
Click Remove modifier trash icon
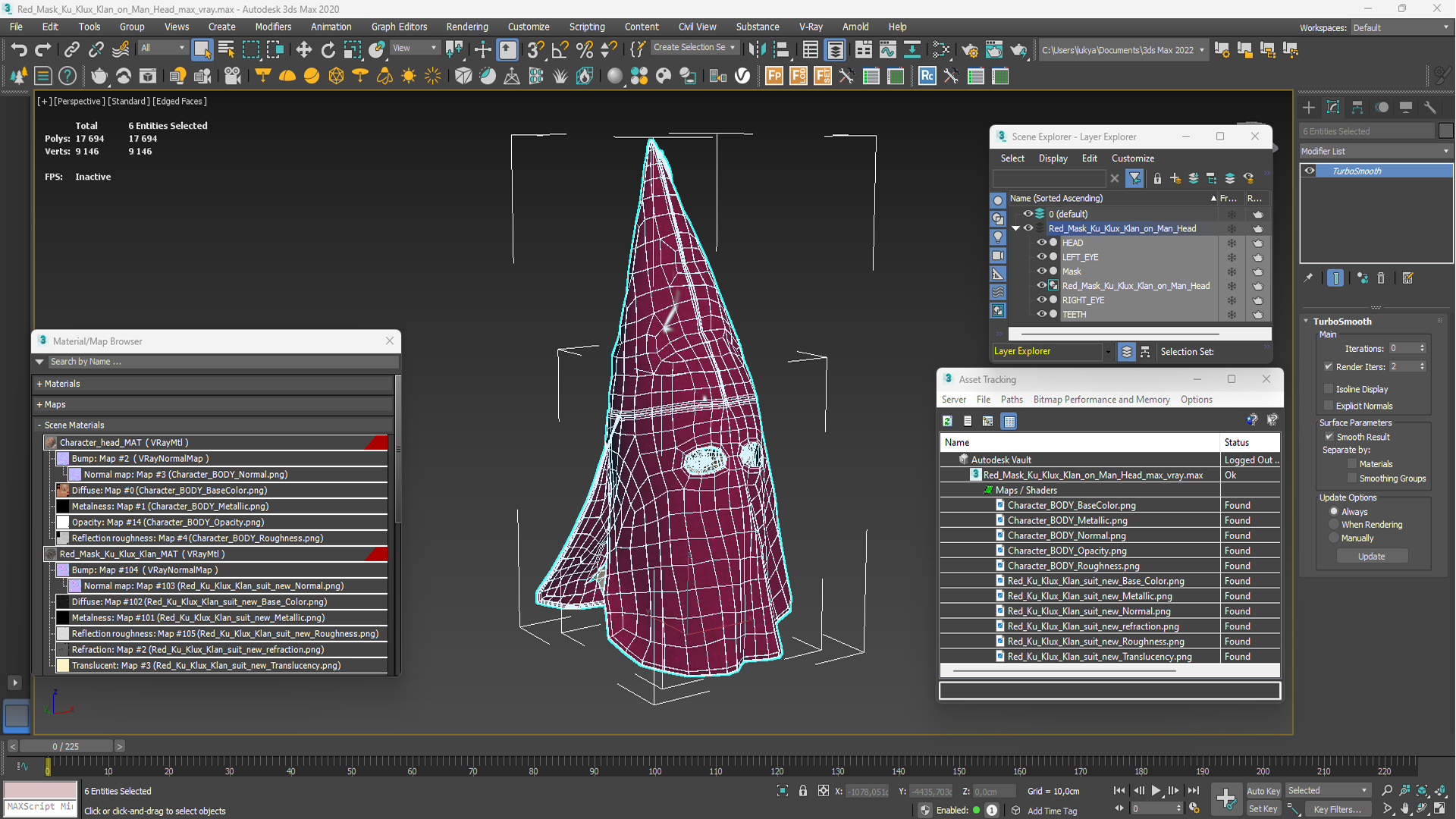[x=1381, y=278]
